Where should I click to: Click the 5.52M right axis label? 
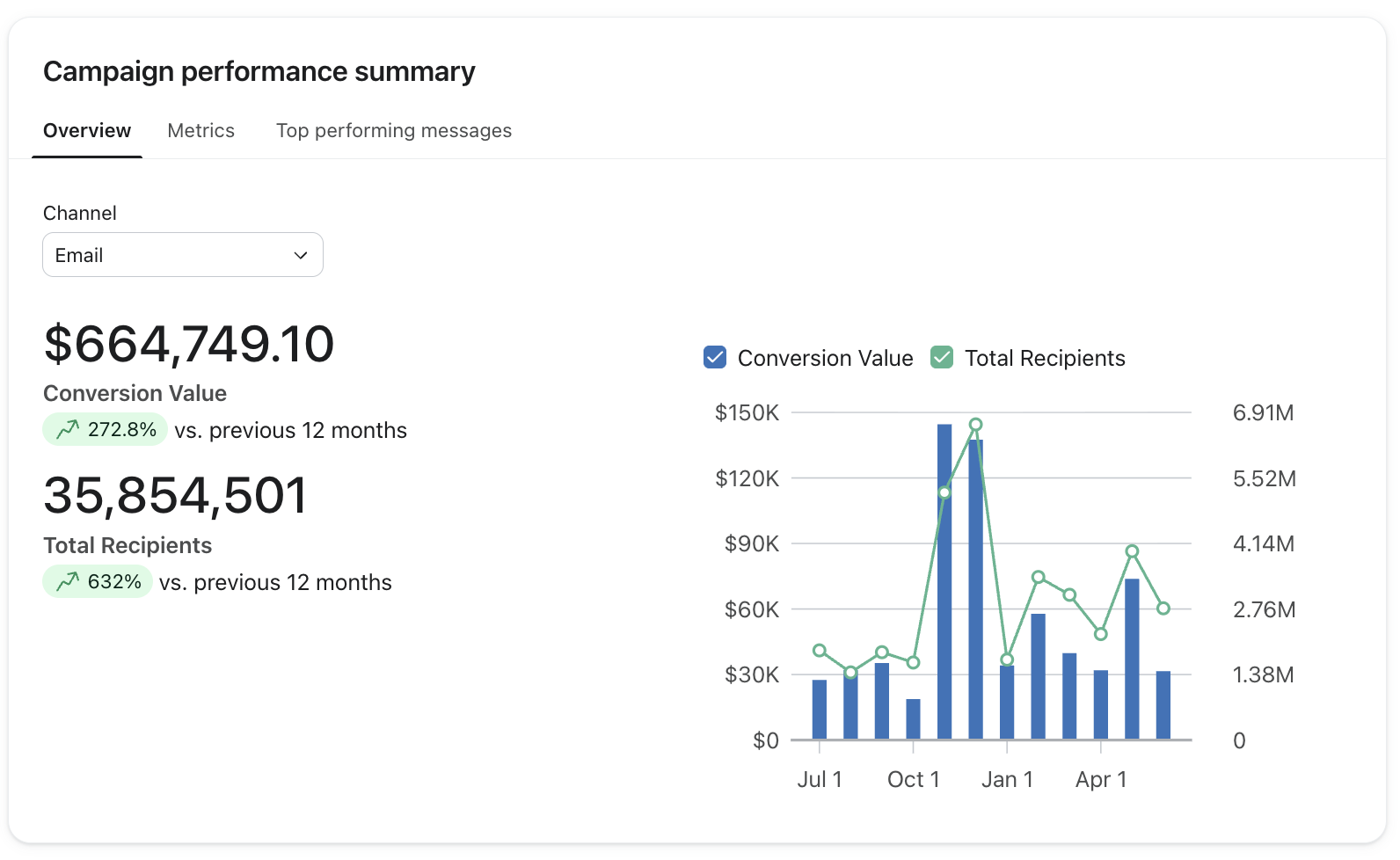1264,478
